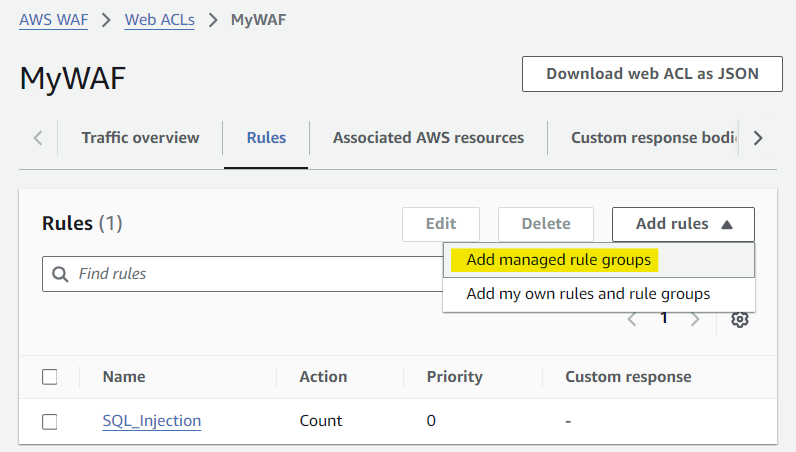
Task: Open the Associated AWS resources tab
Action: point(428,138)
